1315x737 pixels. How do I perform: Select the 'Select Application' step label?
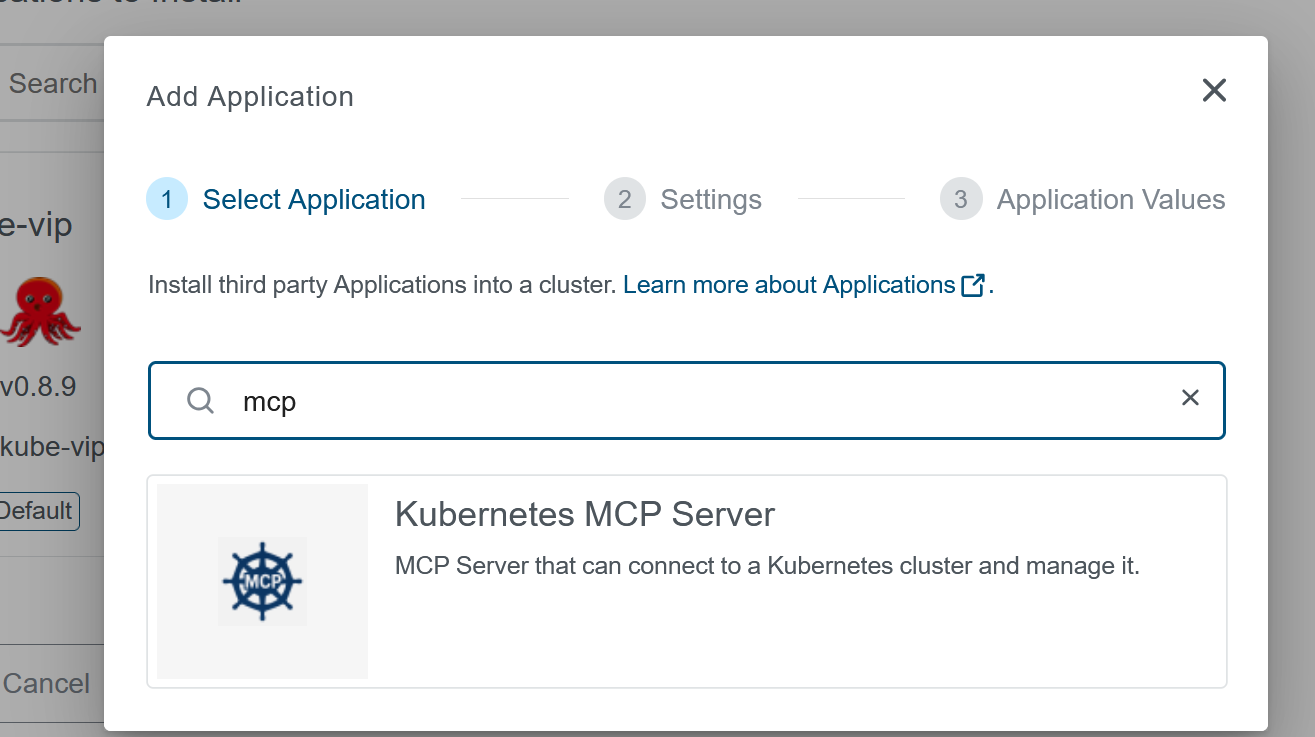coord(314,200)
